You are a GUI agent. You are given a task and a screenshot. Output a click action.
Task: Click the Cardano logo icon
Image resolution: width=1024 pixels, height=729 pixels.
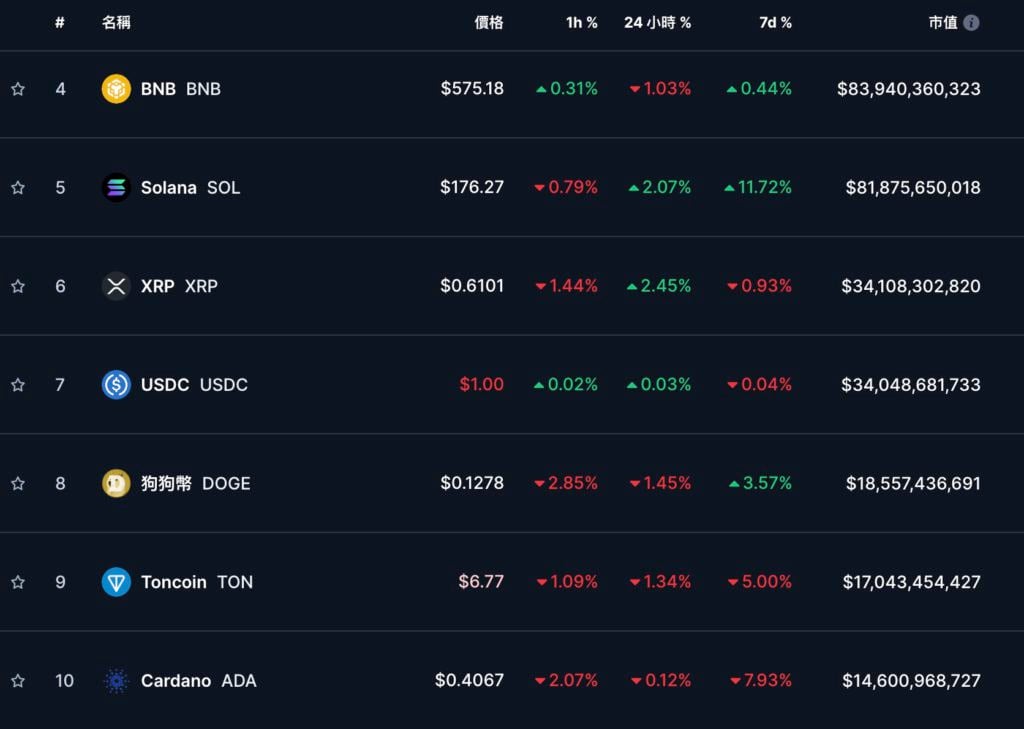click(116, 681)
